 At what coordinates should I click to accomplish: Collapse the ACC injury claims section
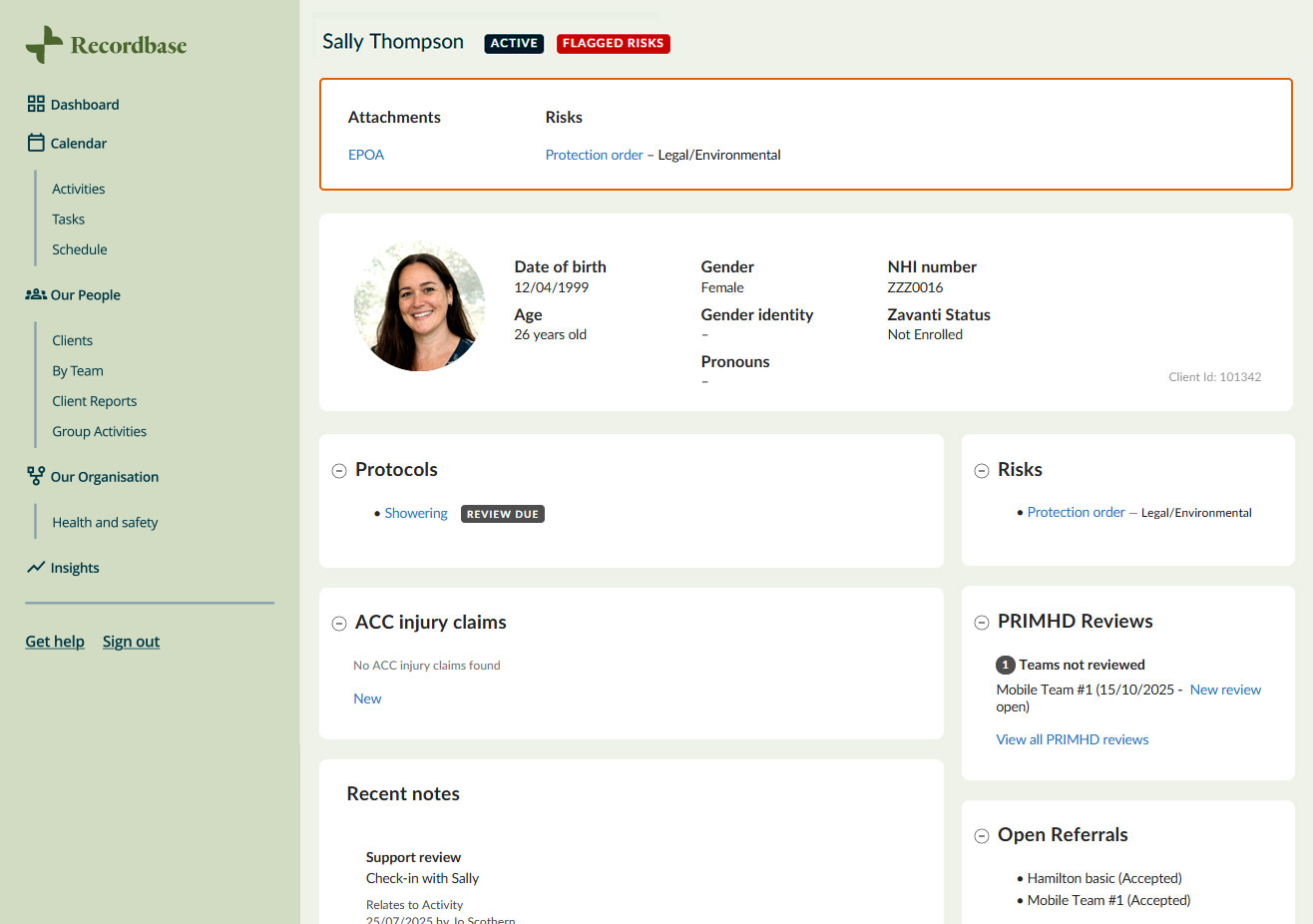[339, 623]
